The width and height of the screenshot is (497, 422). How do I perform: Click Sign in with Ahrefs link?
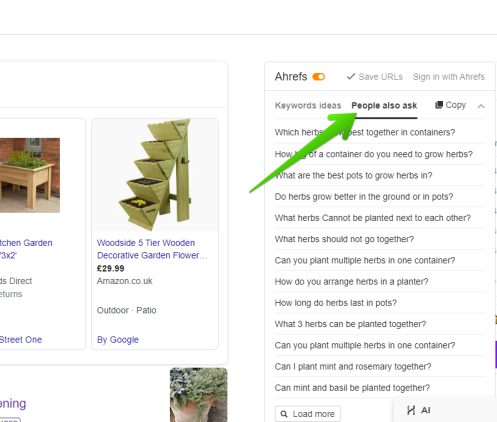pyautogui.click(x=449, y=77)
